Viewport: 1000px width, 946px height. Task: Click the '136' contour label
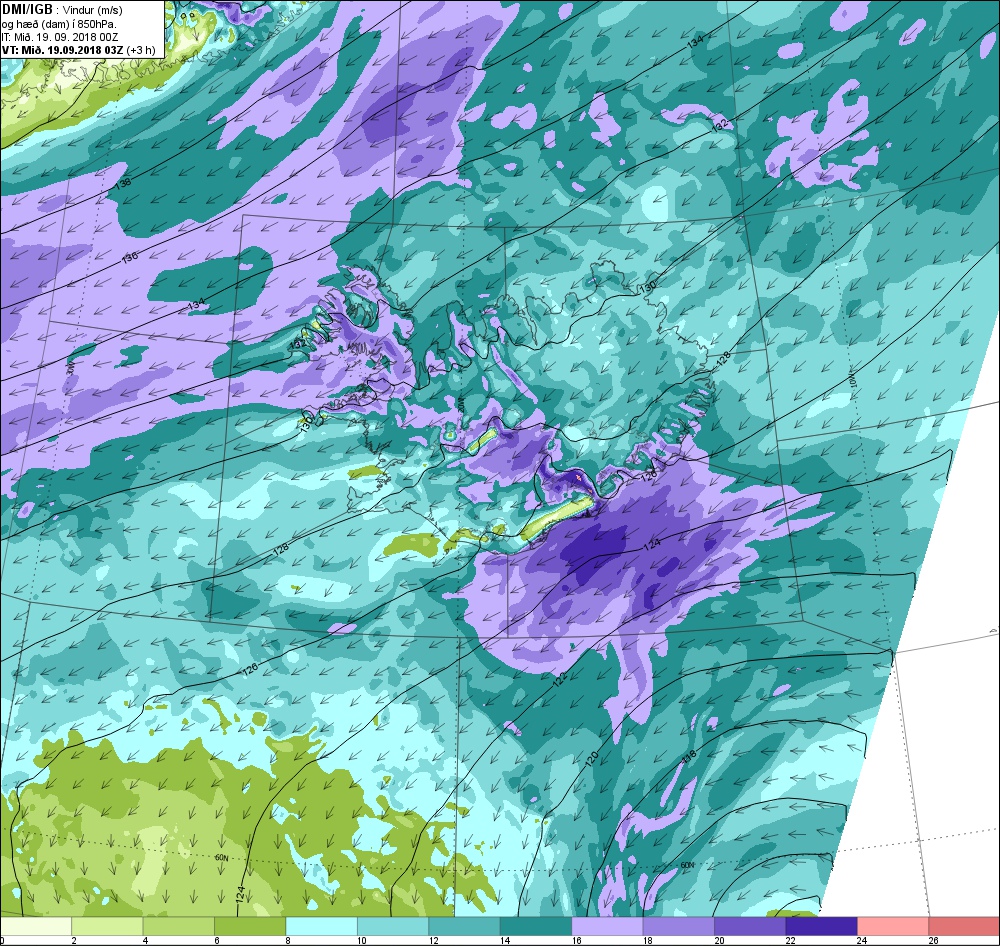click(130, 258)
